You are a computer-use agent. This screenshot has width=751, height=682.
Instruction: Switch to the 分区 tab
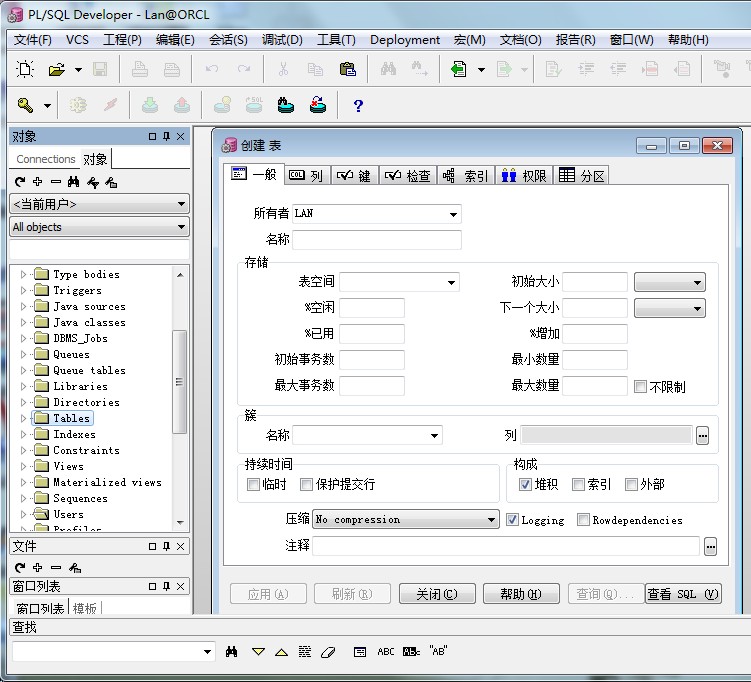pyautogui.click(x=581, y=176)
